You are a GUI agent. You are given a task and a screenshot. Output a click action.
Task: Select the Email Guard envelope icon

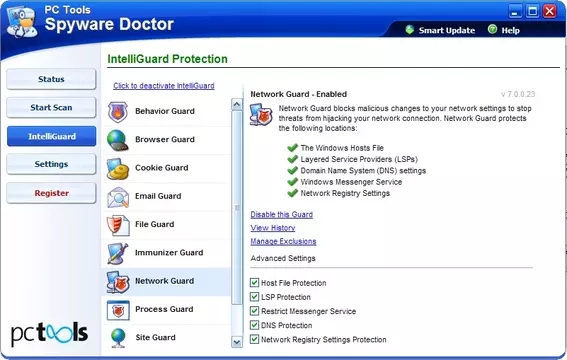(118, 197)
